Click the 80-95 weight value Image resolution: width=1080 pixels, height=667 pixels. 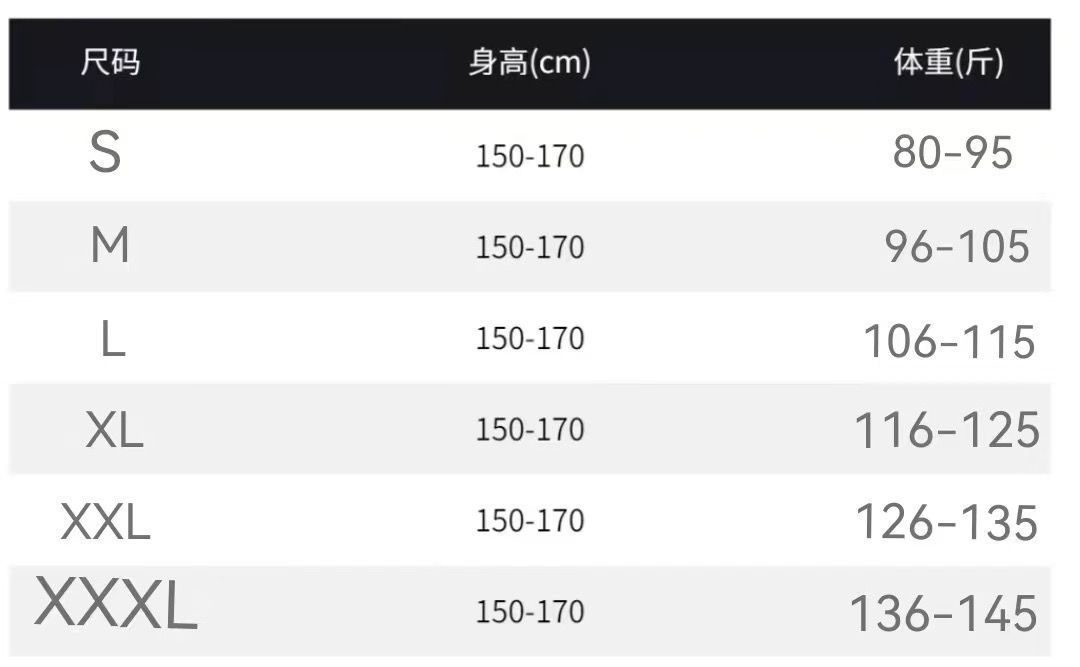coord(953,153)
